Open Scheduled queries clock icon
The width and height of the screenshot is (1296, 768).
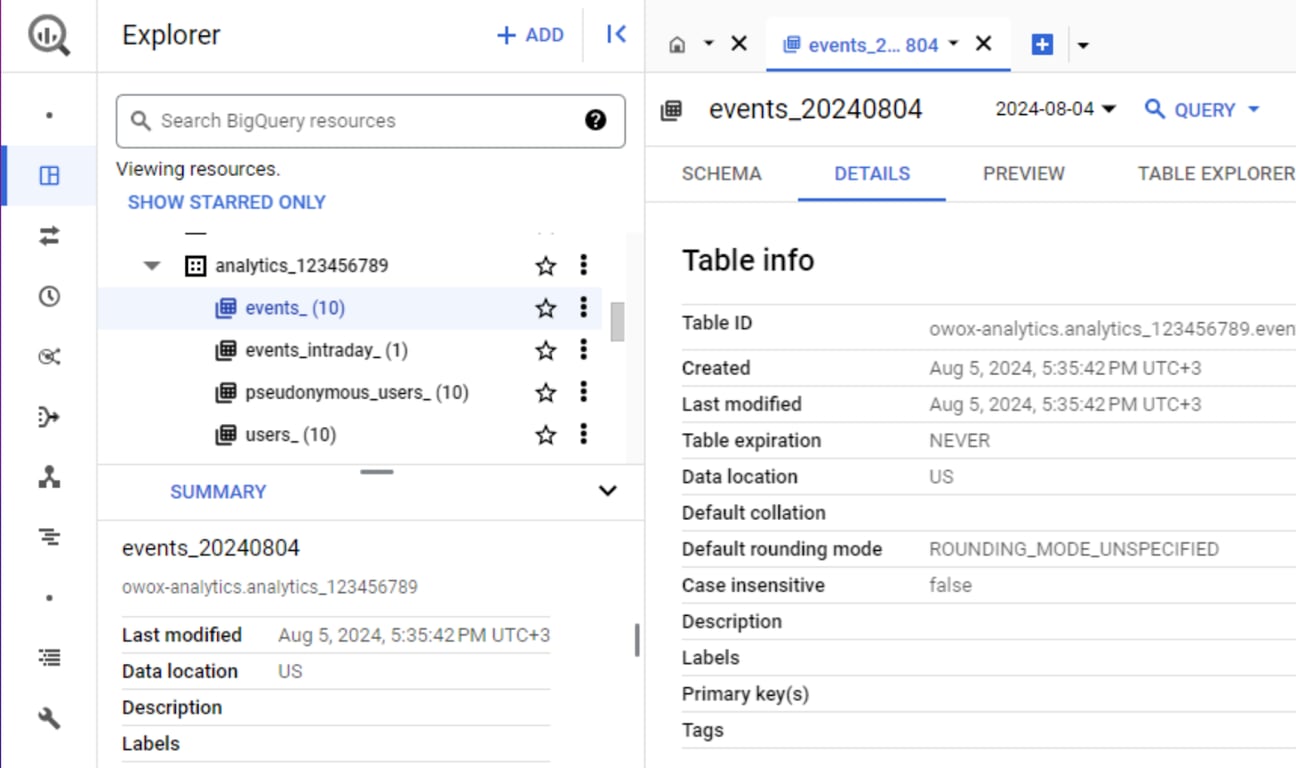click(49, 297)
